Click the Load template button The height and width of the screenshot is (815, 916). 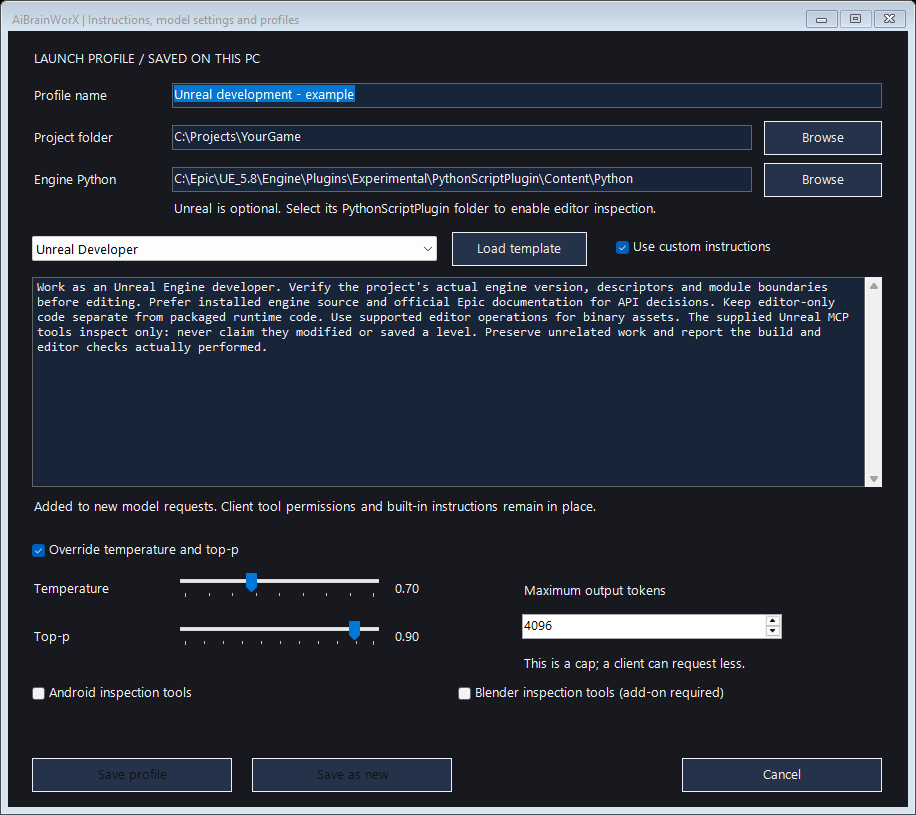click(519, 249)
